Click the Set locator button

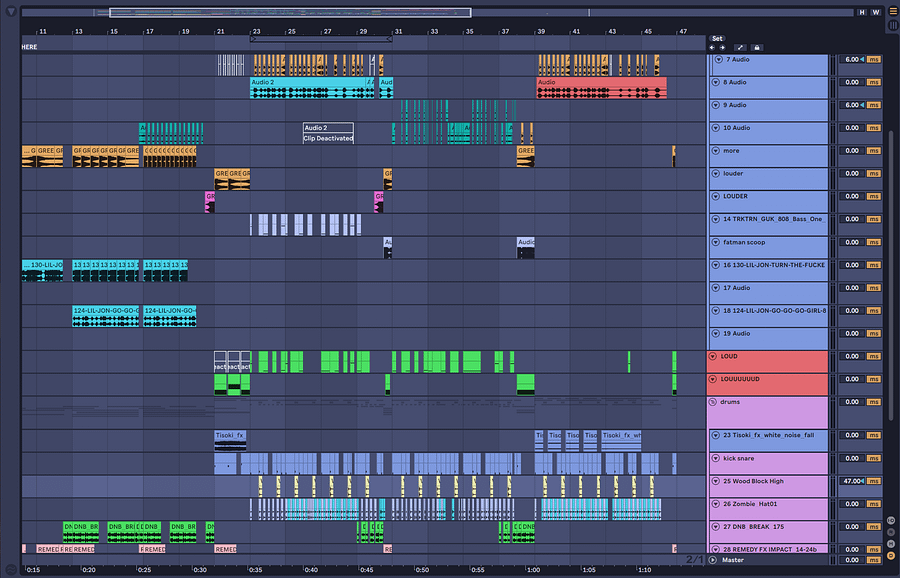[x=717, y=38]
